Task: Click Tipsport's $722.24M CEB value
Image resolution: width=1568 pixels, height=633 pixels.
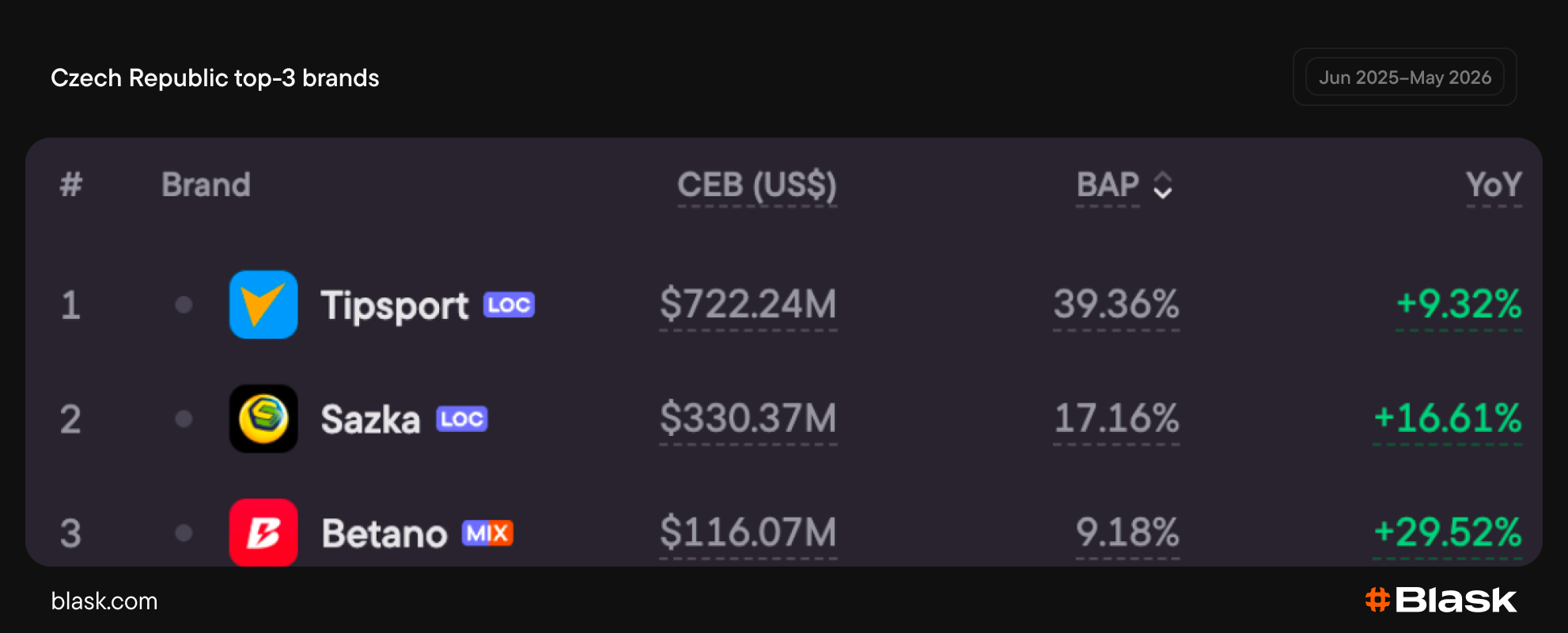Action: pos(748,305)
